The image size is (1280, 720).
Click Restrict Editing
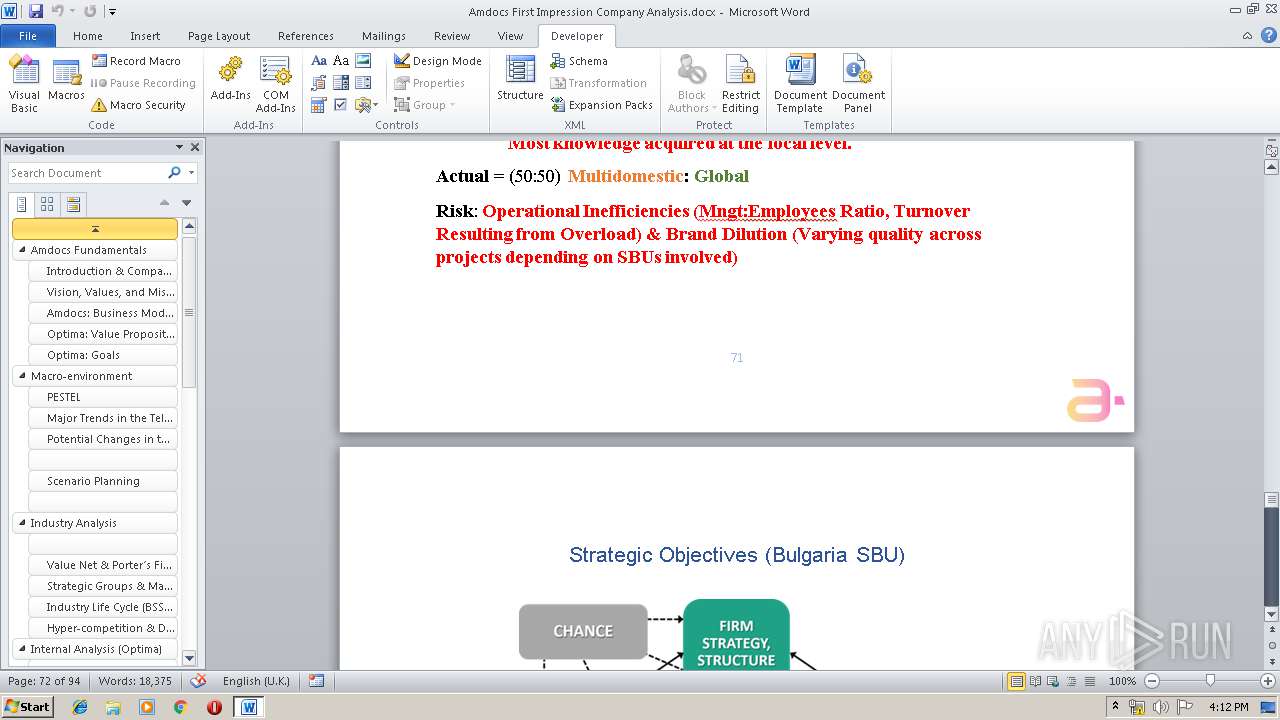click(741, 84)
